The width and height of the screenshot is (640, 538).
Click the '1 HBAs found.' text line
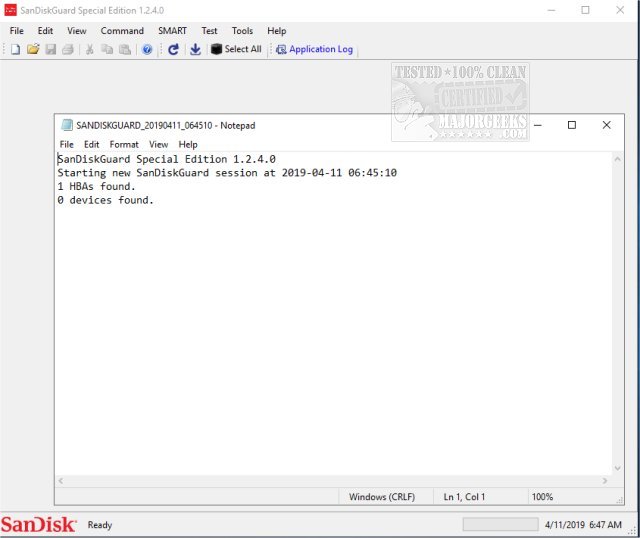[x=96, y=187]
